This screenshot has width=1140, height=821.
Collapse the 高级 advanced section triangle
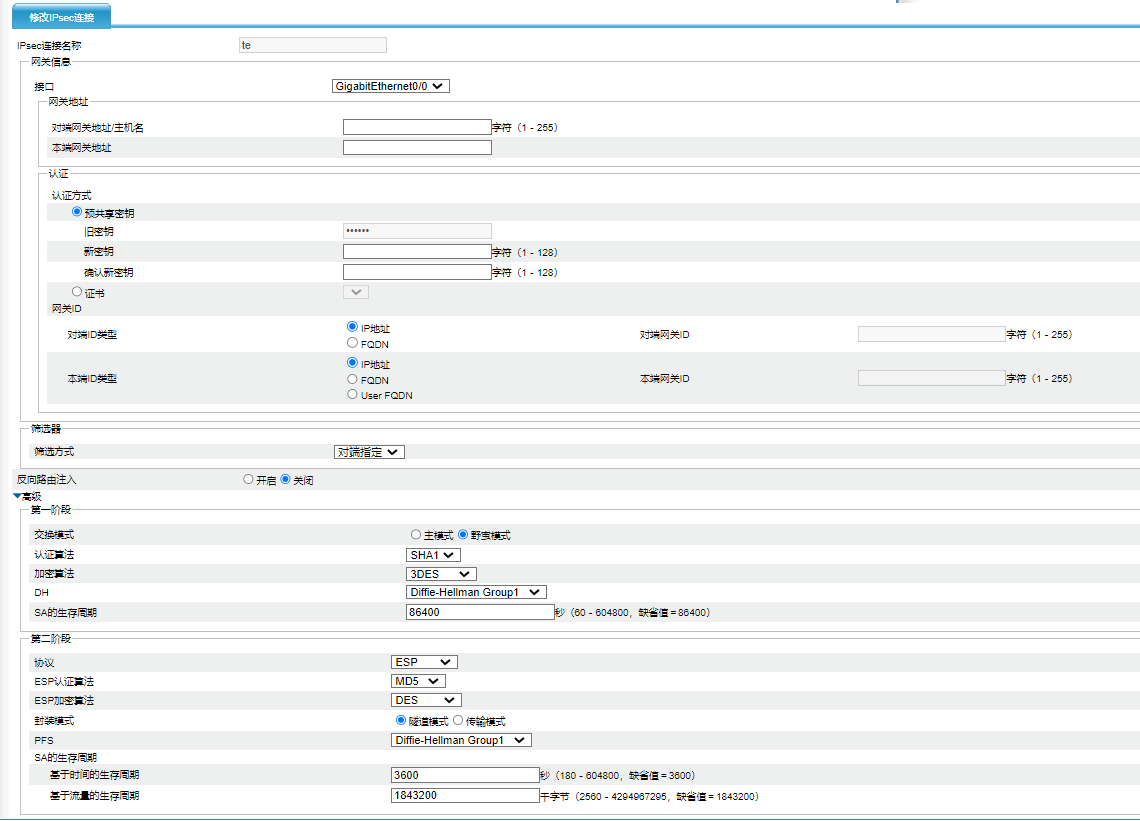(x=17, y=496)
